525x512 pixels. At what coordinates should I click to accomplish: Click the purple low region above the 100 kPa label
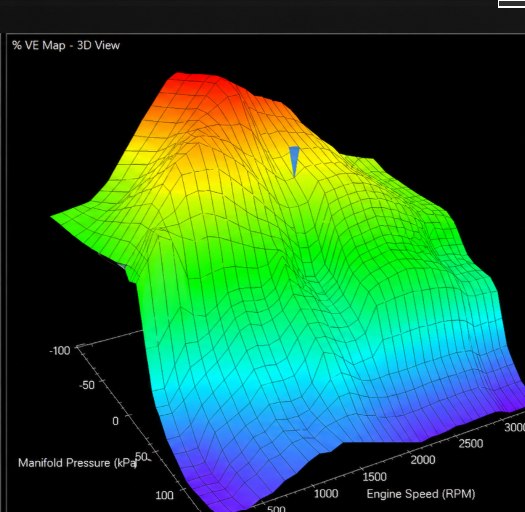214,482
